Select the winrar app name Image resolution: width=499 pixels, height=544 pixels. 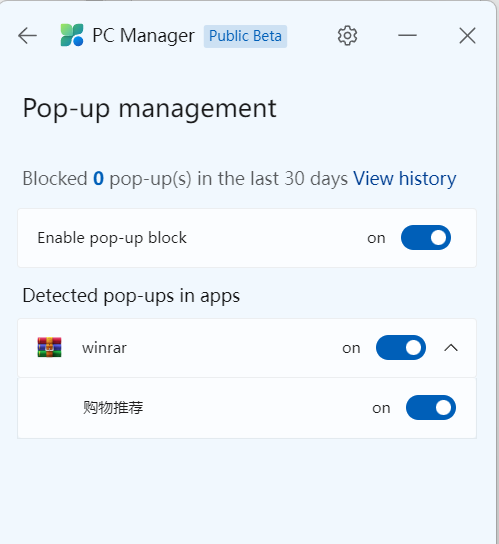[104, 348]
